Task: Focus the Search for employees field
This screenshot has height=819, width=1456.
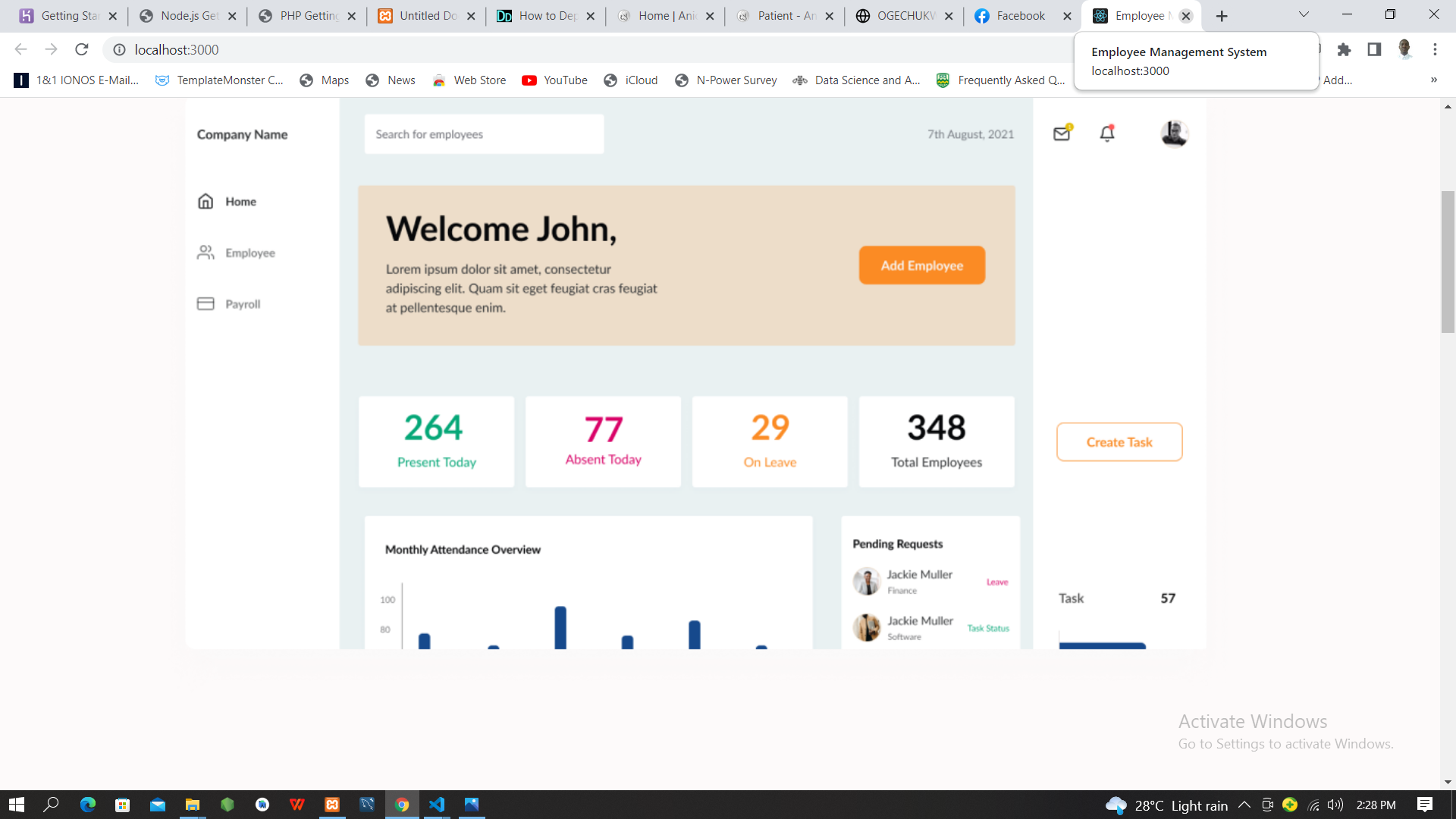Action: coord(484,134)
